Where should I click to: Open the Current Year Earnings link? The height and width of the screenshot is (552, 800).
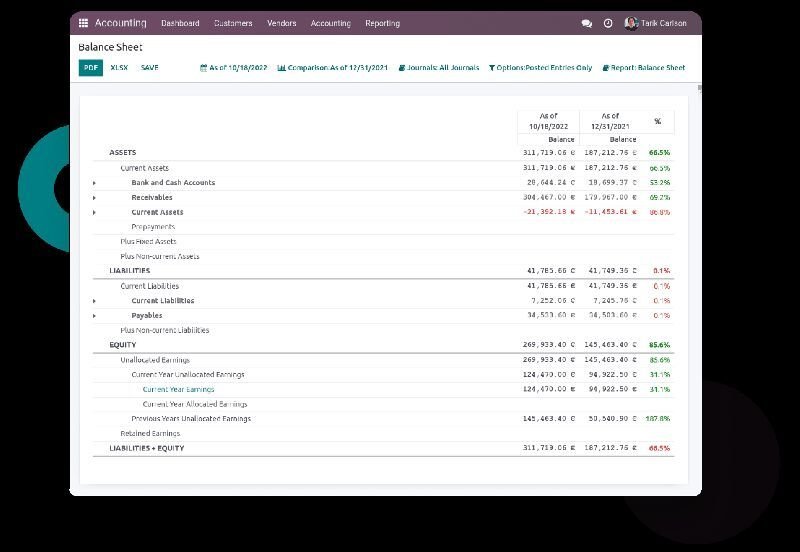(x=178, y=389)
